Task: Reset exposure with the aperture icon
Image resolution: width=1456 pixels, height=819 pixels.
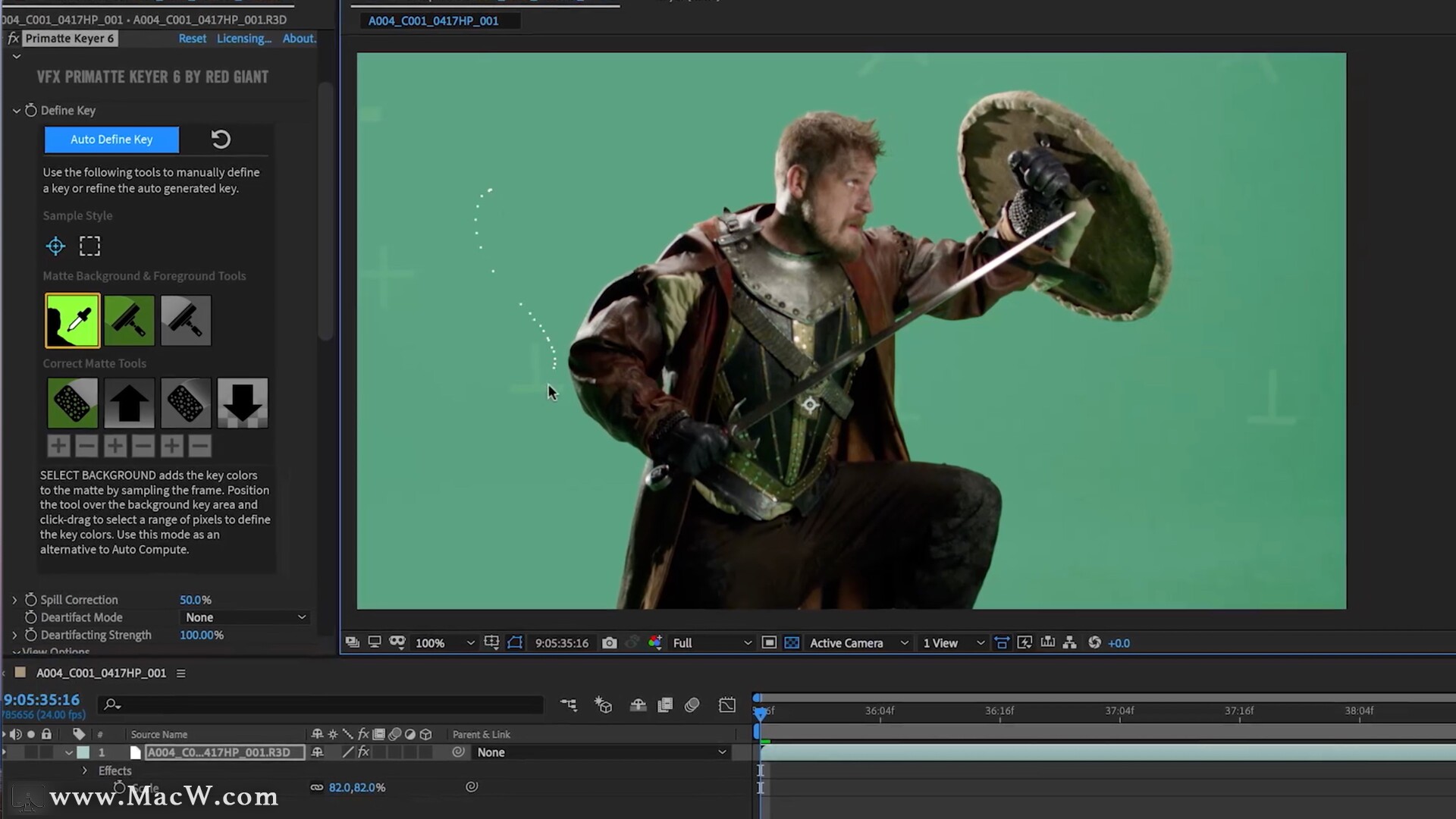Action: 1094,642
